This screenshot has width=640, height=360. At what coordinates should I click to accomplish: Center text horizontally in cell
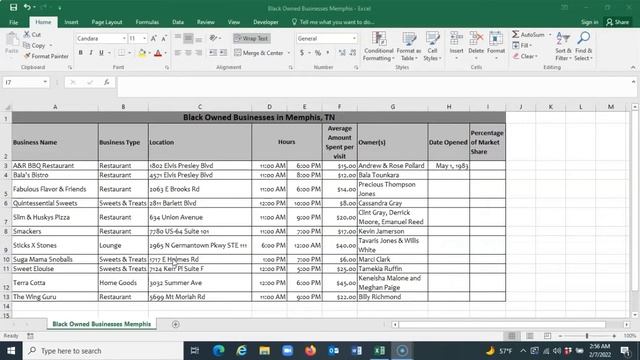[188, 53]
